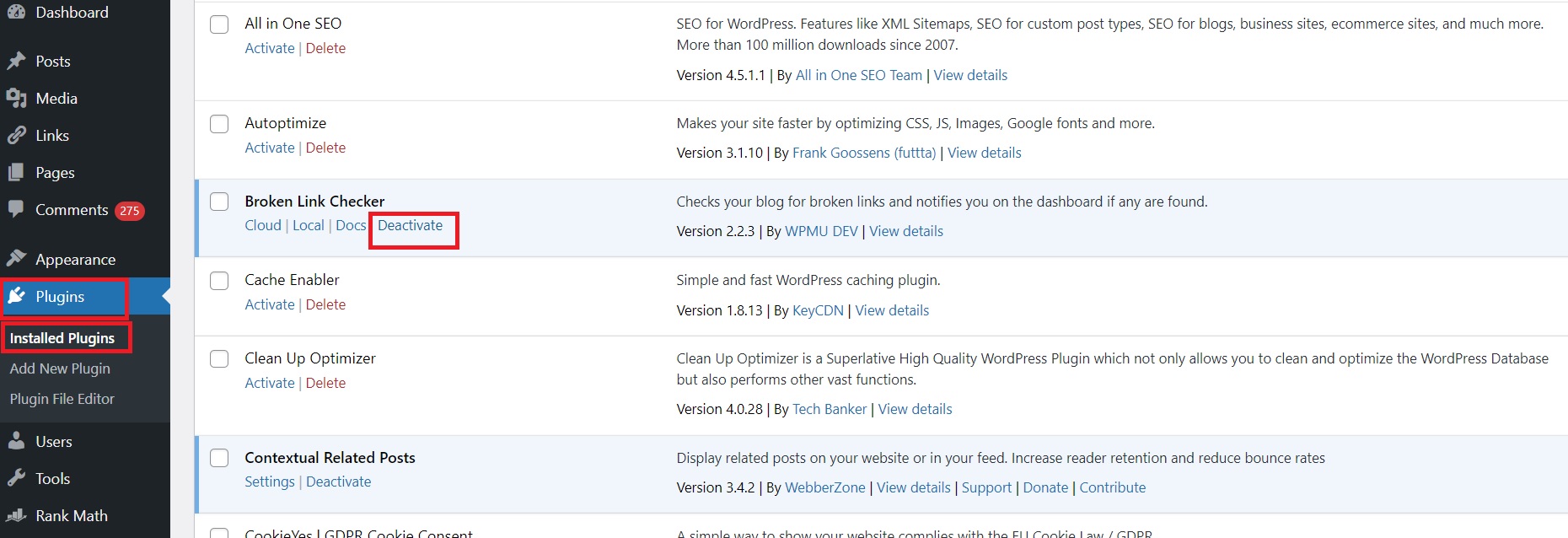Open Contextual Related Posts Settings
The height and width of the screenshot is (538, 1568).
[270, 482]
